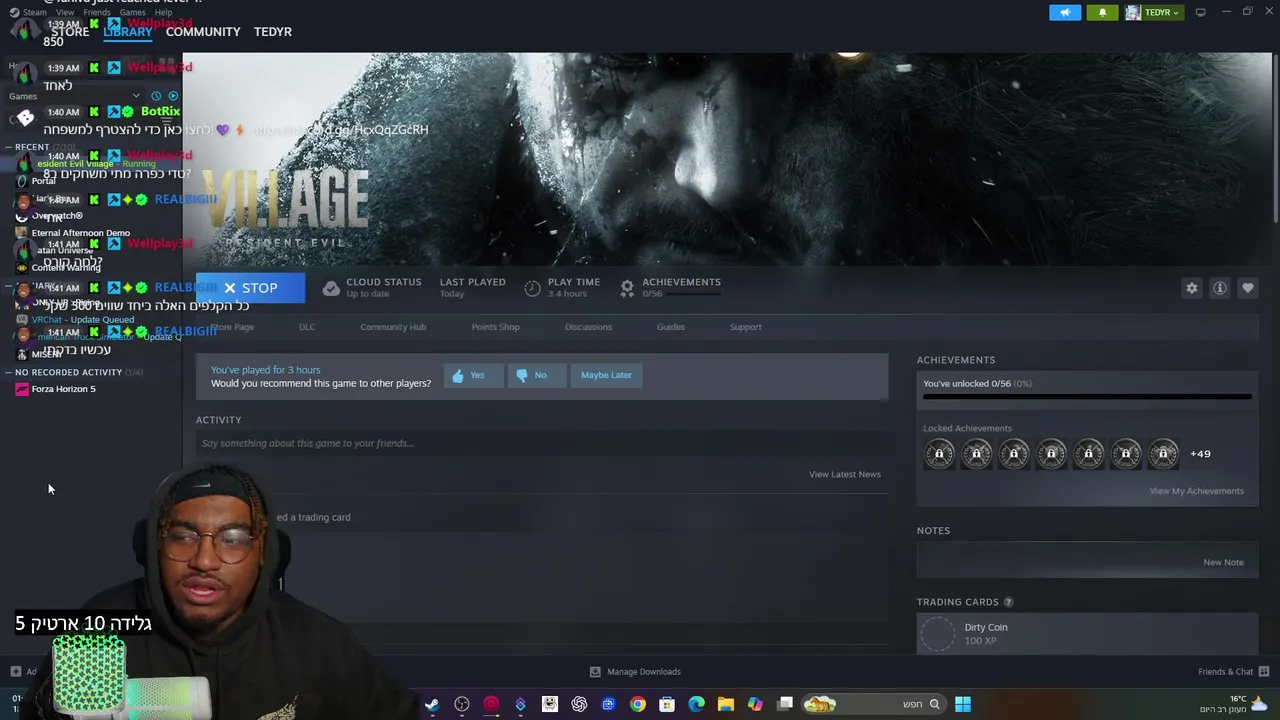Image resolution: width=1280 pixels, height=720 pixels.
Task: Open Manage Downloads
Action: click(636, 672)
